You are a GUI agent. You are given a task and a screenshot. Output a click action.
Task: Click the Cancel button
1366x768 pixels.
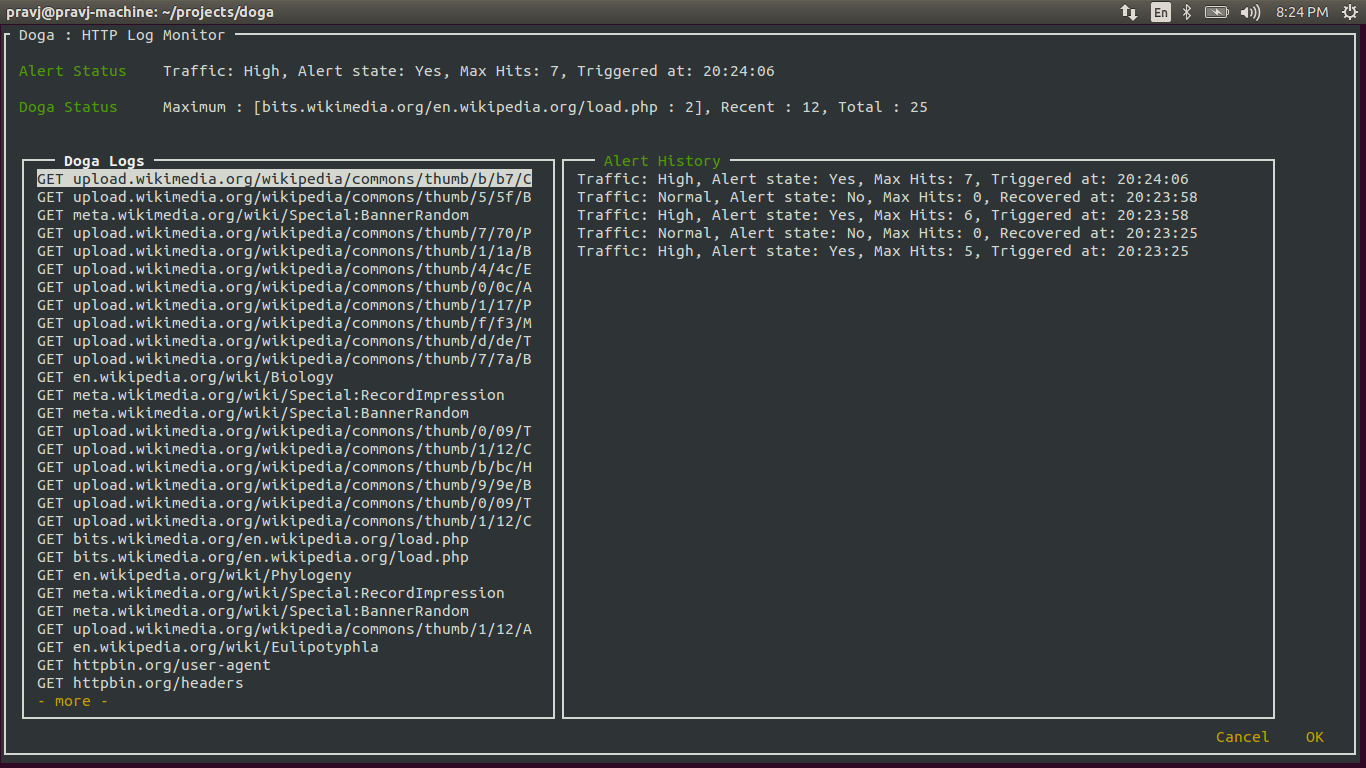[x=1243, y=737]
